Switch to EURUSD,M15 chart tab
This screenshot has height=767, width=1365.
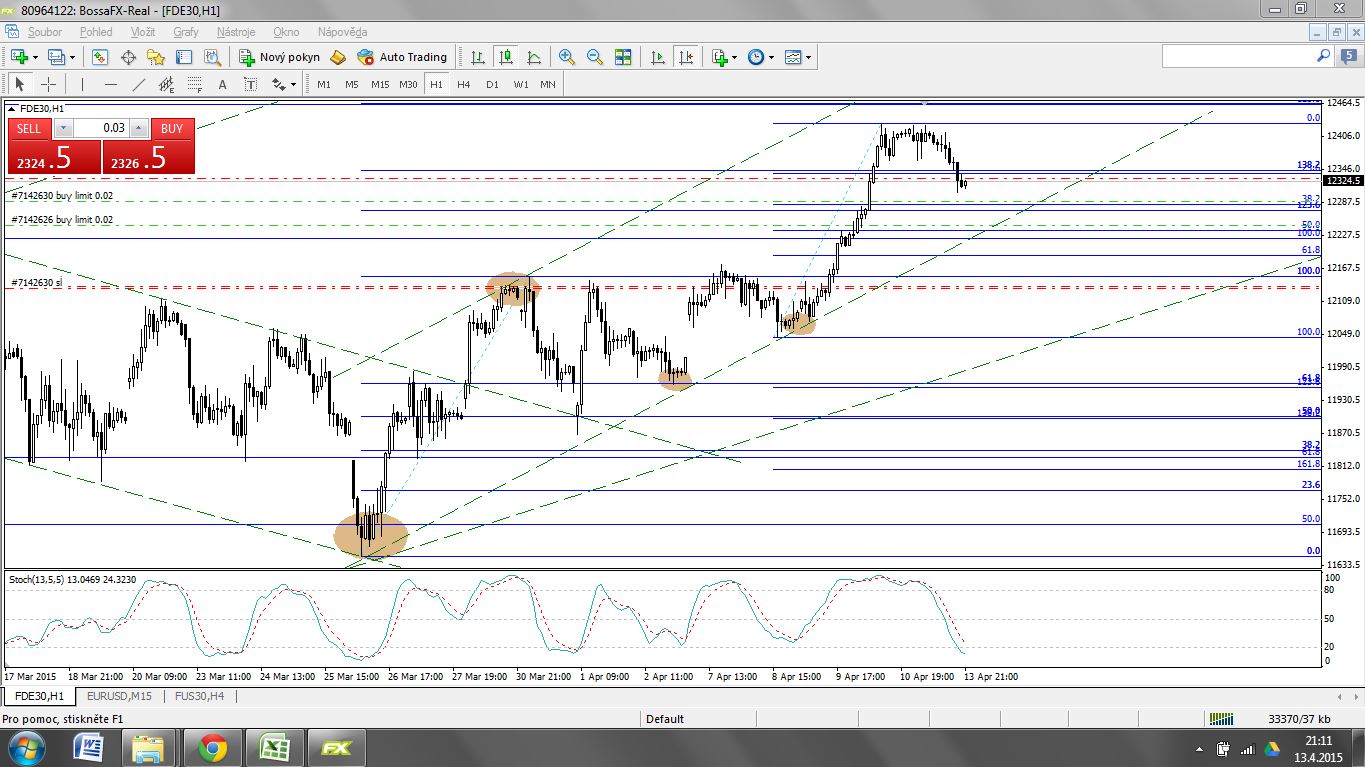tap(119, 695)
